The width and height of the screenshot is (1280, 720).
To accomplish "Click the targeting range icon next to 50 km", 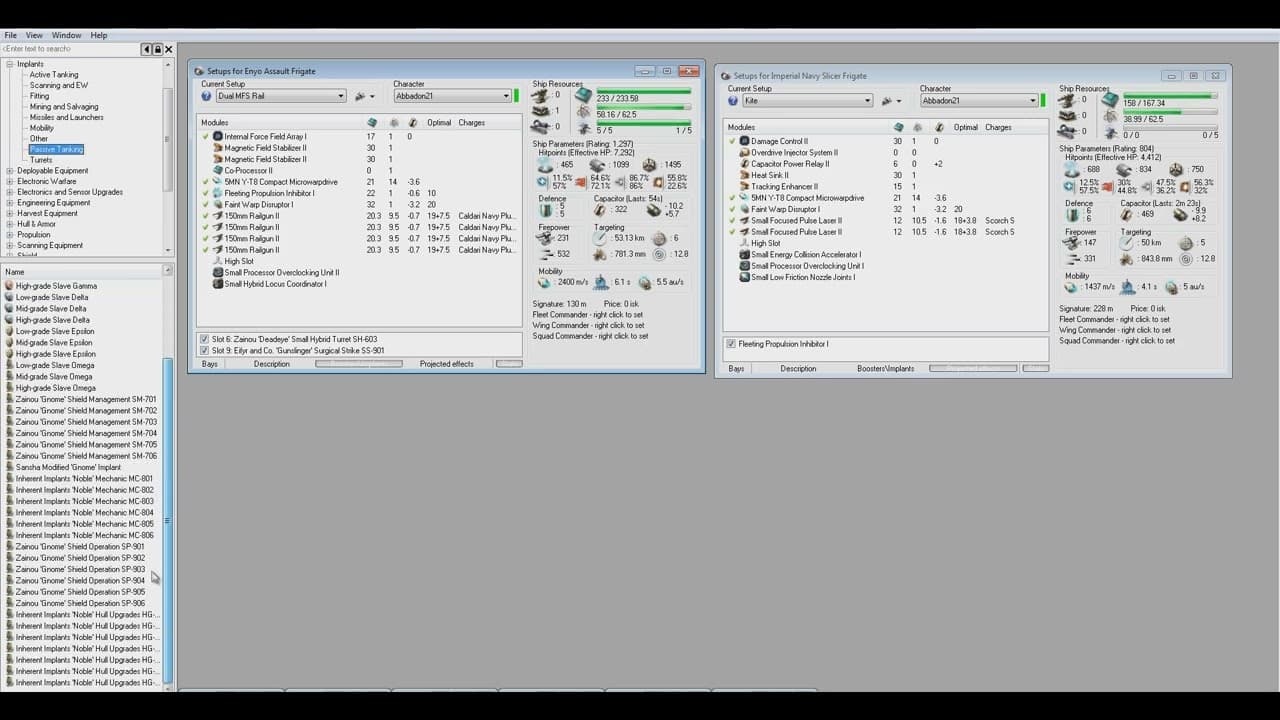I will point(1128,243).
